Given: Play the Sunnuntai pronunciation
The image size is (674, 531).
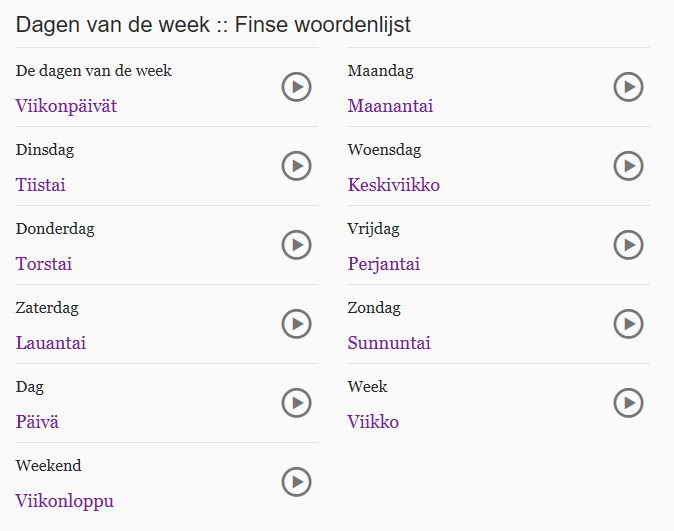Looking at the screenshot, I should tap(628, 324).
